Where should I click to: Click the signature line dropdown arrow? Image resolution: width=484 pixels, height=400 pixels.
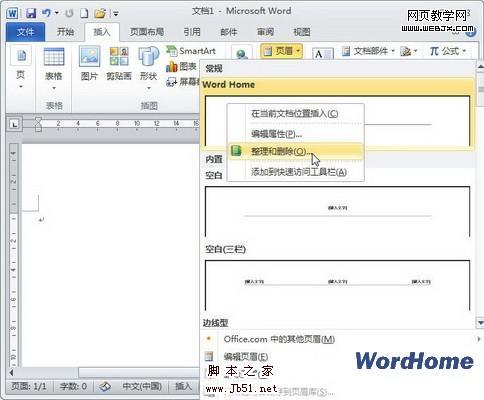(x=415, y=51)
